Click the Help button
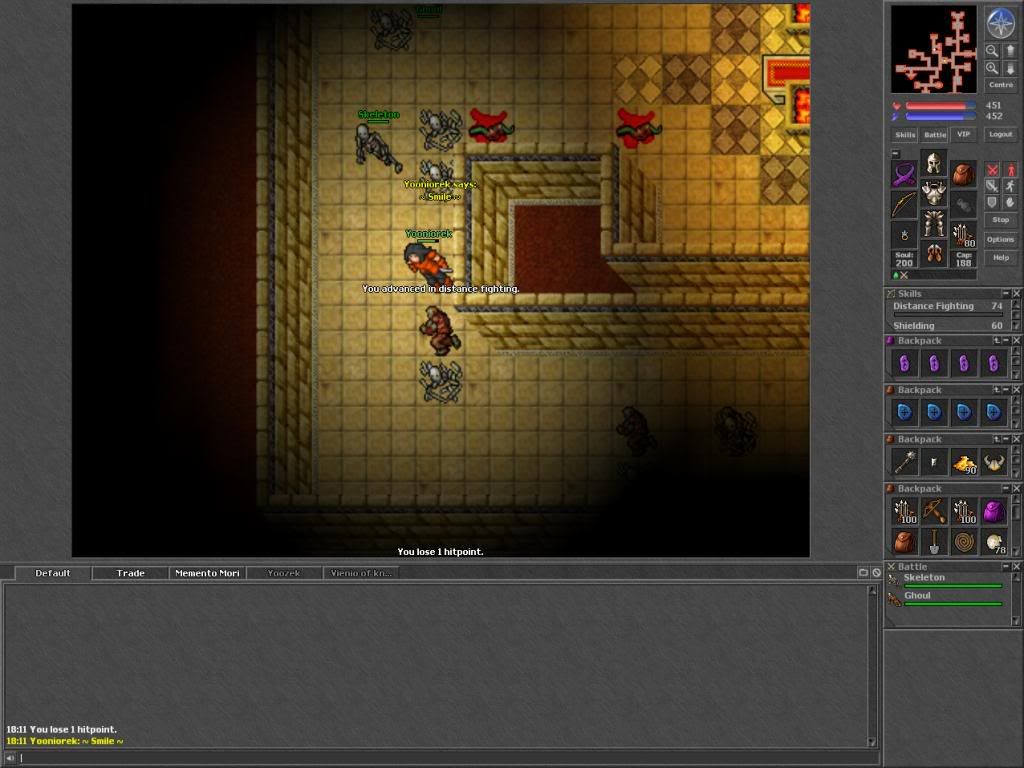The width and height of the screenshot is (1024, 768). click(x=1000, y=257)
